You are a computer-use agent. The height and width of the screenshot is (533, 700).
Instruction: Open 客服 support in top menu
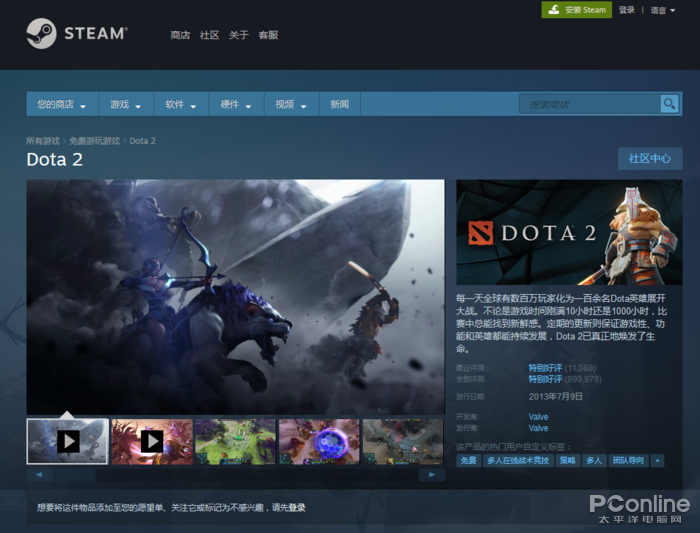(268, 35)
